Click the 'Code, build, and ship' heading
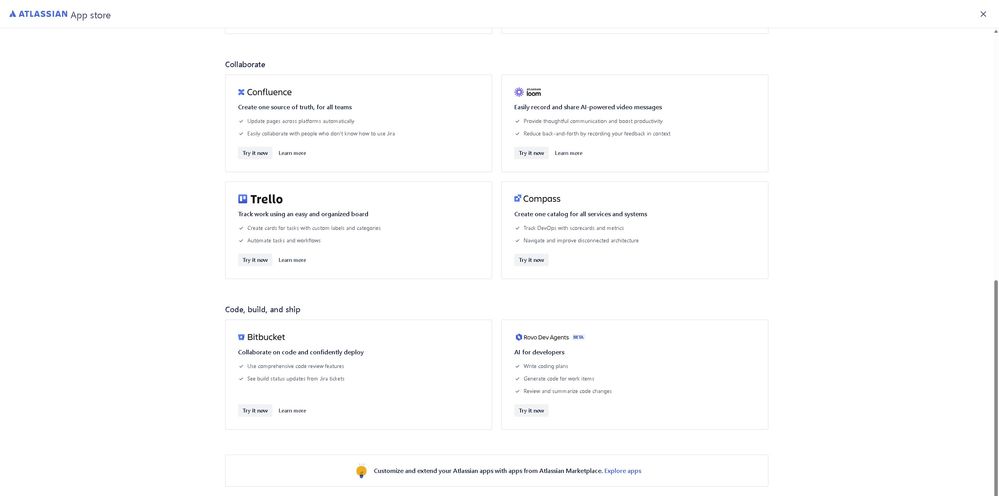 pos(262,310)
